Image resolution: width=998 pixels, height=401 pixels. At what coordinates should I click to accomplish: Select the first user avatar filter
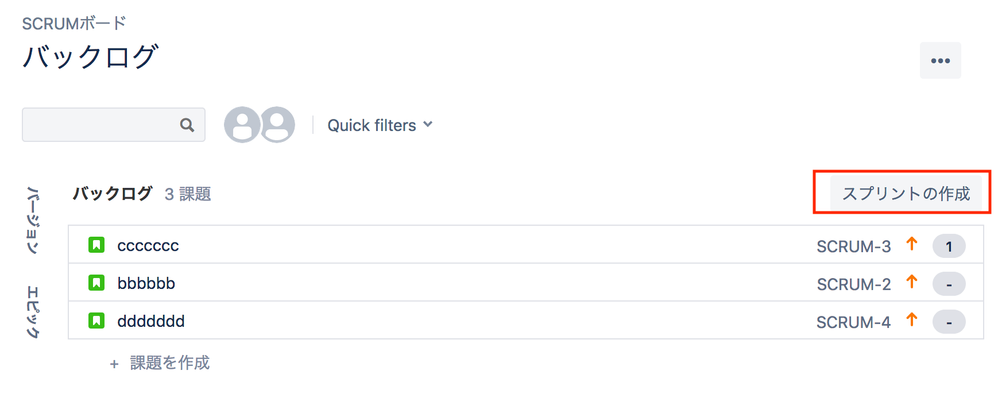click(242, 125)
